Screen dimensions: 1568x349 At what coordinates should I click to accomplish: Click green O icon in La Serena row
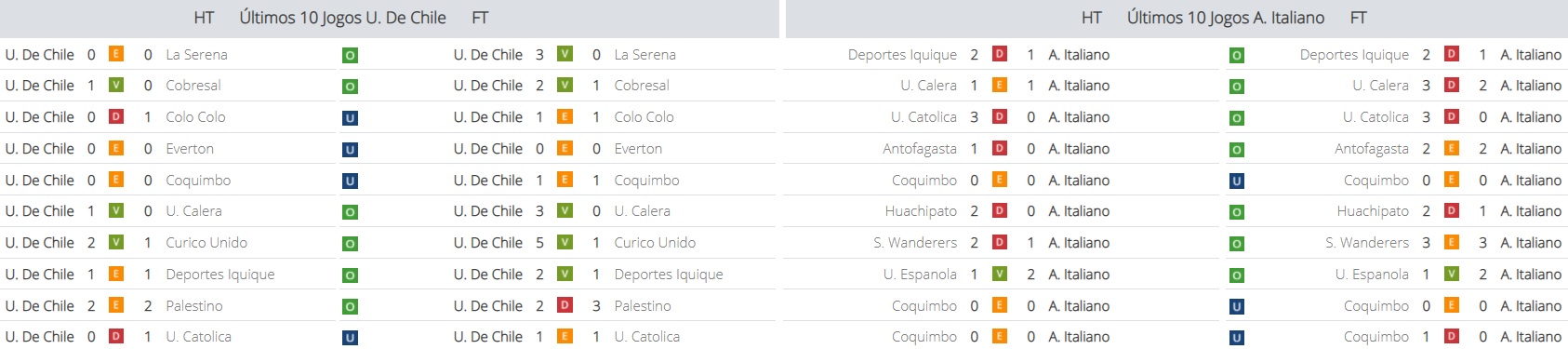tap(350, 56)
